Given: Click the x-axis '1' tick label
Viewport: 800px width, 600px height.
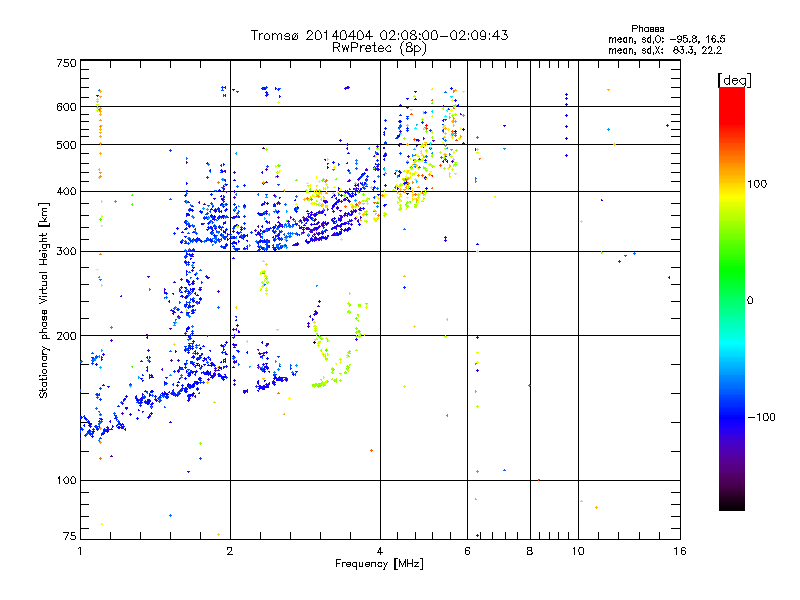Looking at the screenshot, I should pos(80,551).
